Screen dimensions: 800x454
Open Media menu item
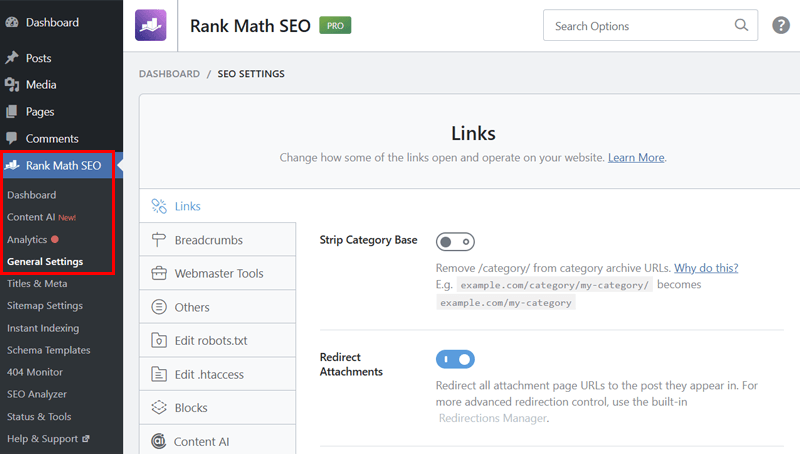(x=41, y=85)
